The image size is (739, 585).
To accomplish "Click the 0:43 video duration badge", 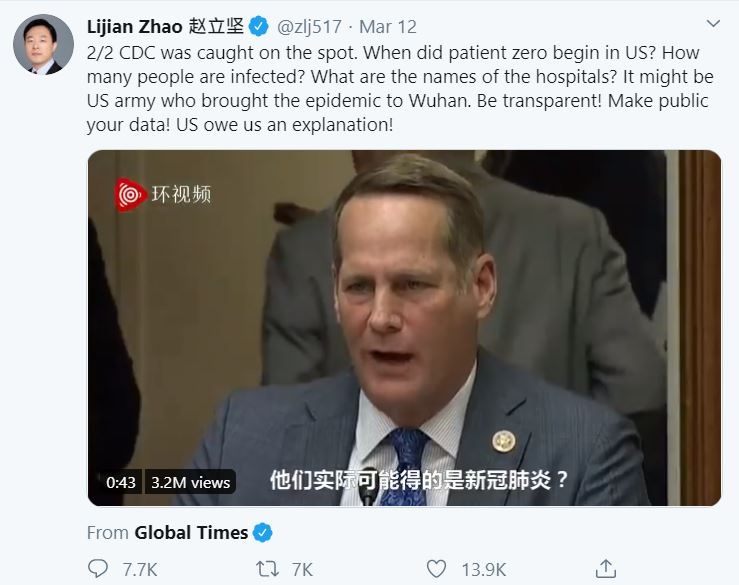I will (x=121, y=482).
